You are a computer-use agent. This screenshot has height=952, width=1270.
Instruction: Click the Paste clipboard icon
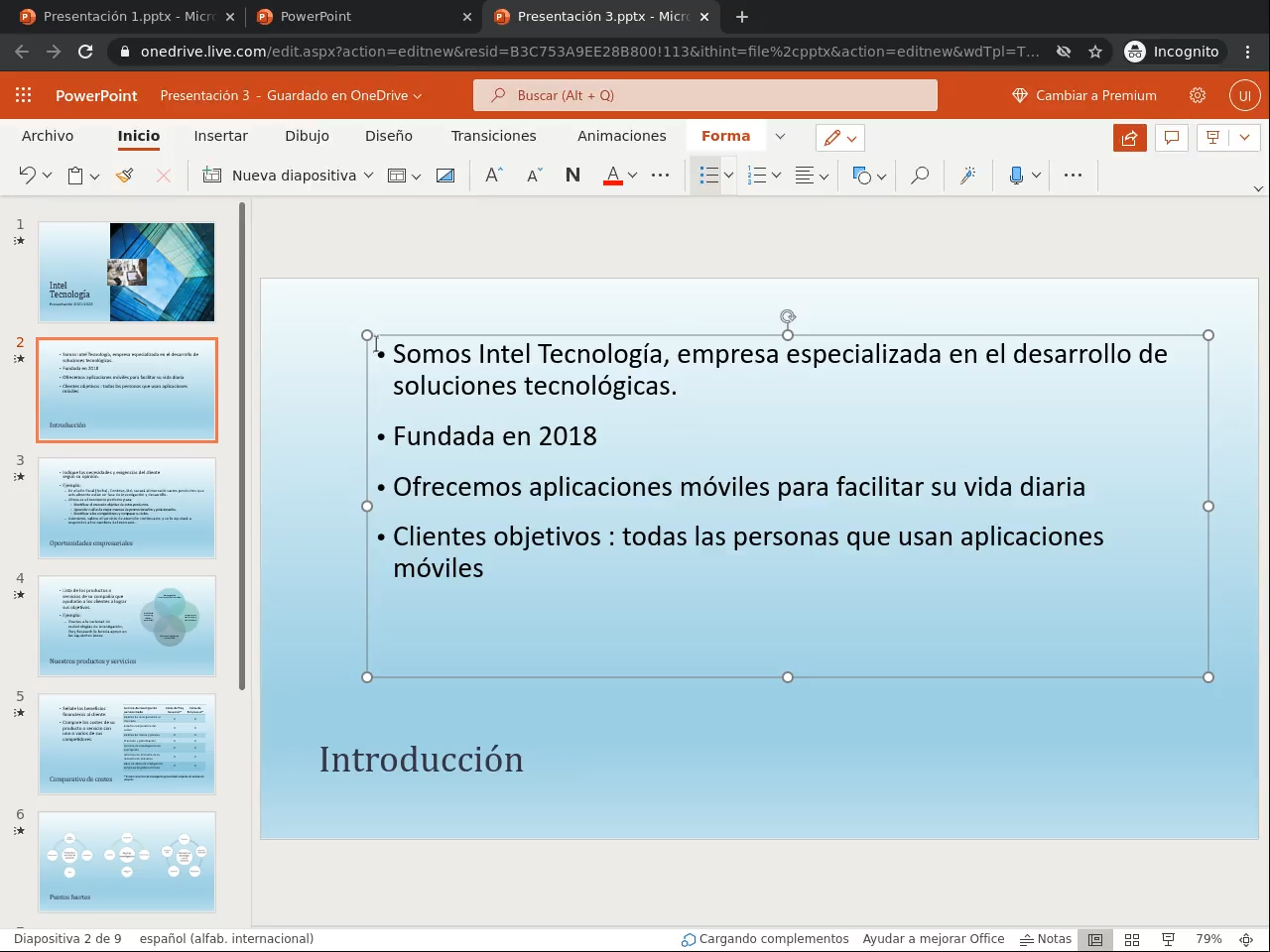(75, 176)
